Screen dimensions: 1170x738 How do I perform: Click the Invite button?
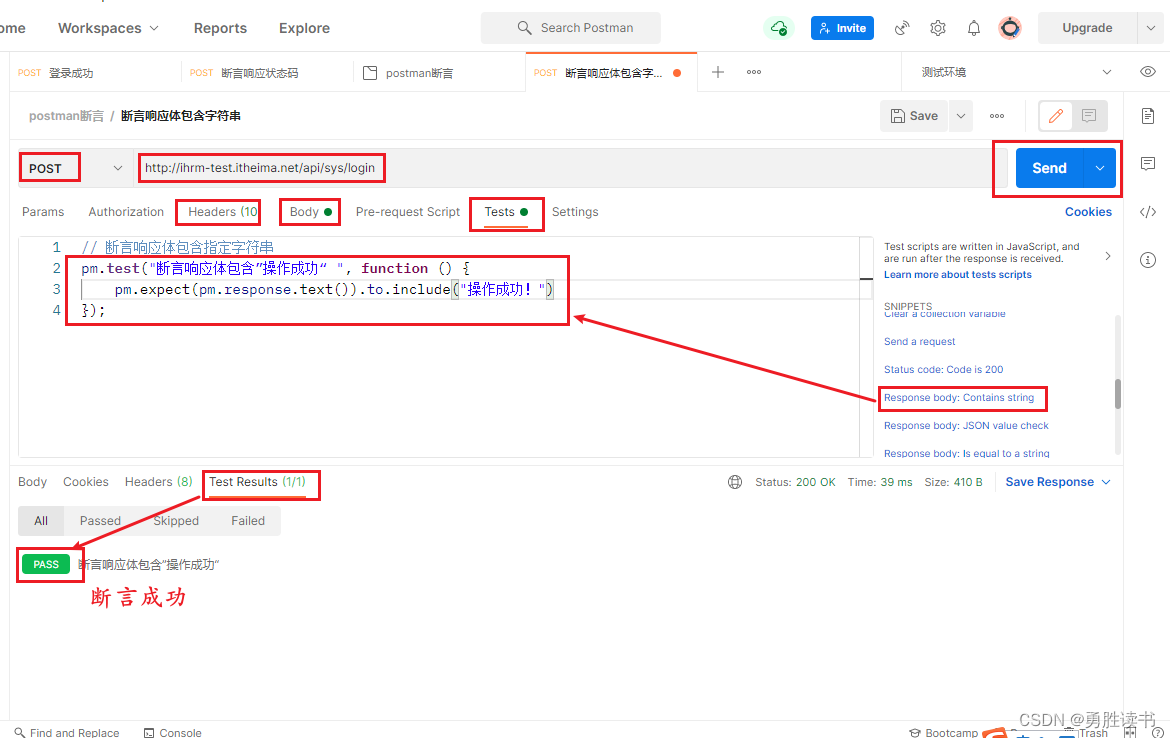coord(842,28)
